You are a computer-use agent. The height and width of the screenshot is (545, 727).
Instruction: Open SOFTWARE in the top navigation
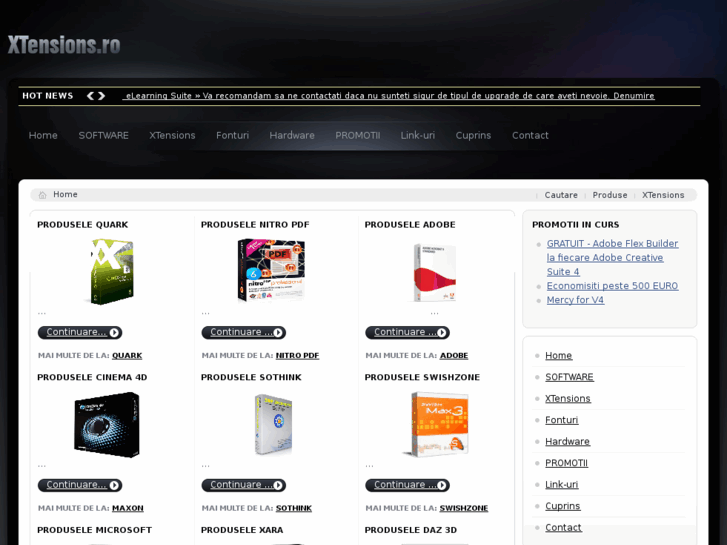point(103,135)
